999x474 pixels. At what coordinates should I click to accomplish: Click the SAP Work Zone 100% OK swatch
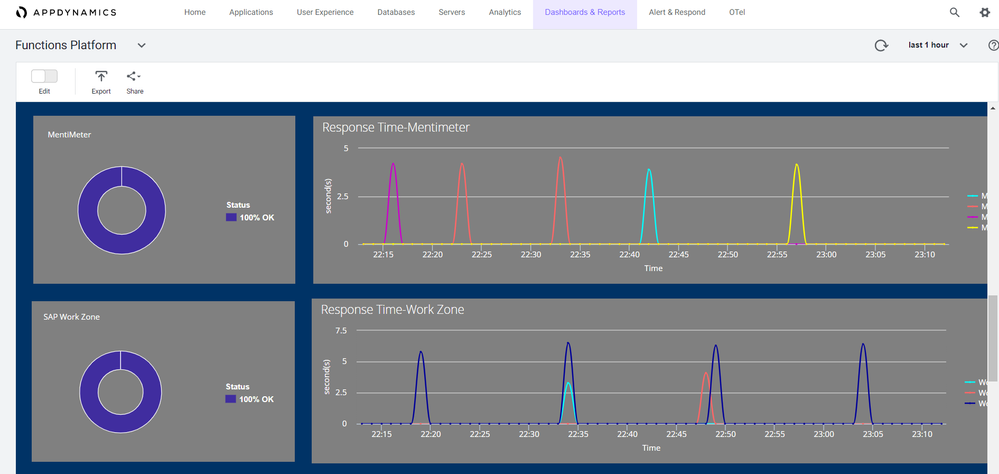(x=231, y=399)
